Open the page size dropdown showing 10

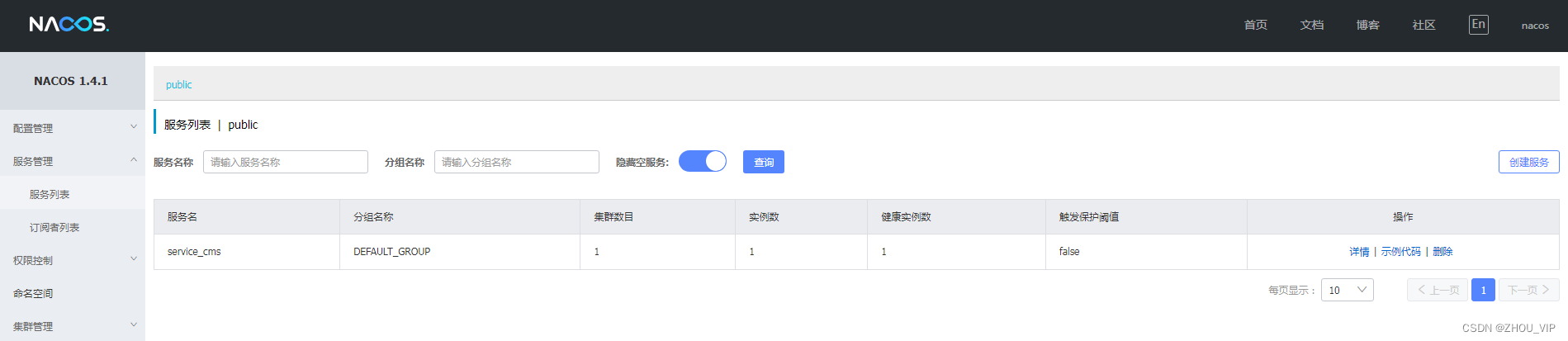pyautogui.click(x=1348, y=290)
